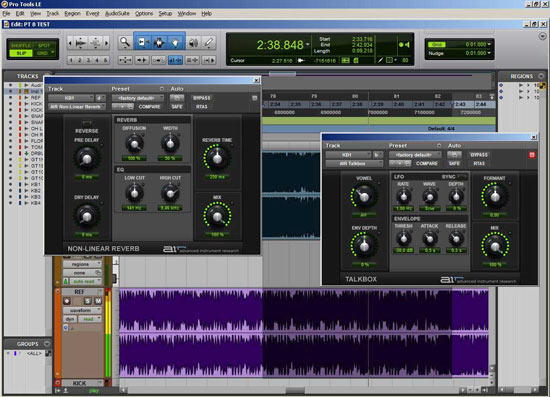Click the horizontal audio zoom waveform icon

tap(80, 43)
